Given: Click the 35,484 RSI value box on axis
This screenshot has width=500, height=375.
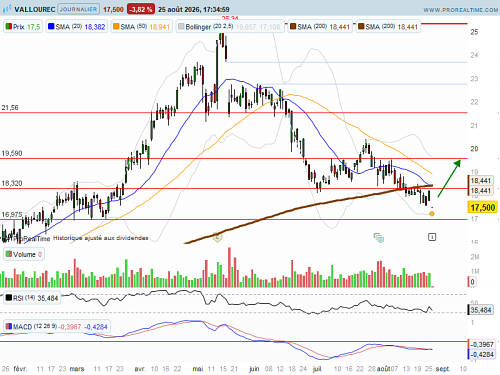Looking at the screenshot, I should click(x=481, y=310).
